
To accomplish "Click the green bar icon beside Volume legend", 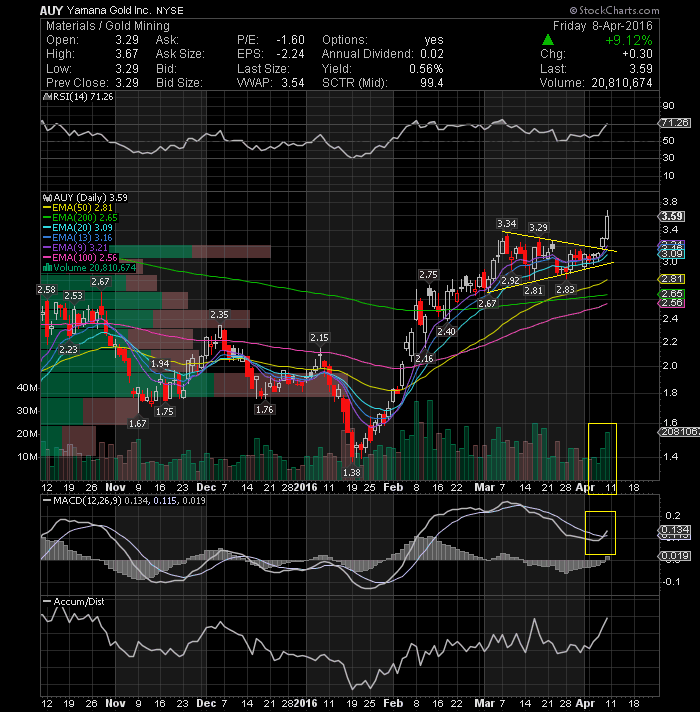I will [47, 267].
